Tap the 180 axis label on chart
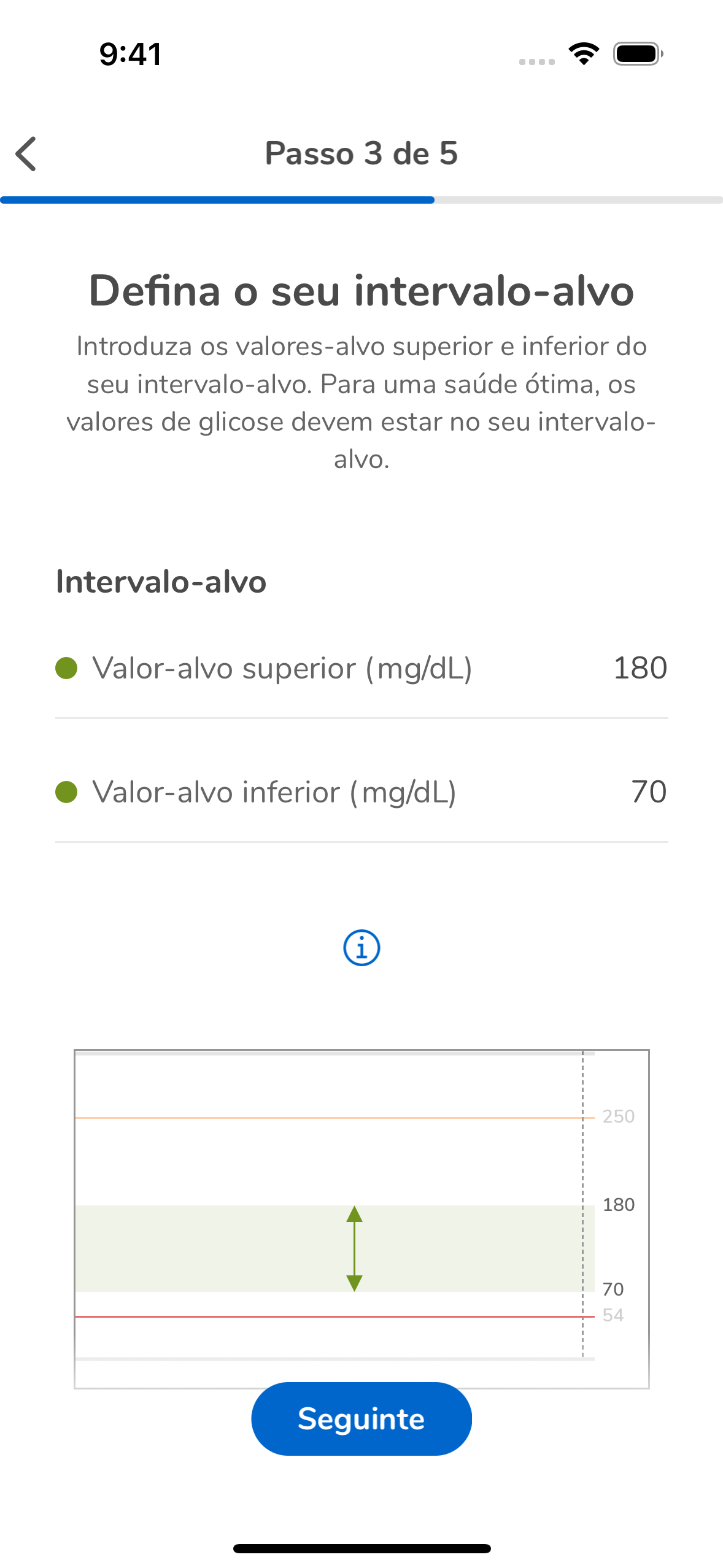The image size is (723, 1568). [618, 1204]
